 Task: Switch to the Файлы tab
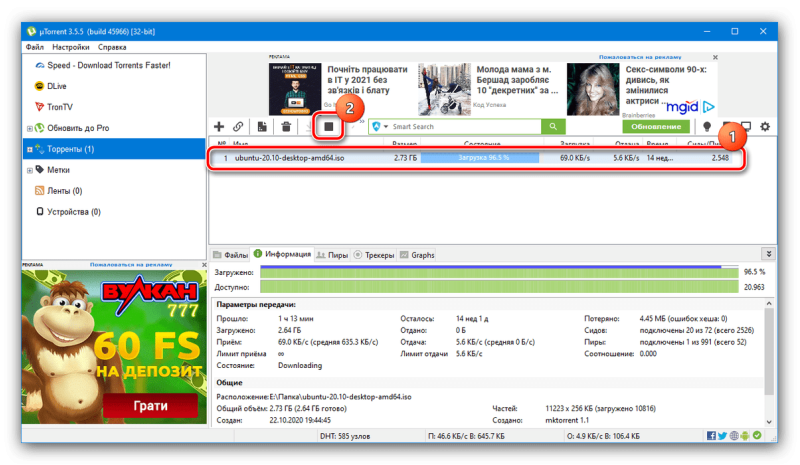[230, 255]
